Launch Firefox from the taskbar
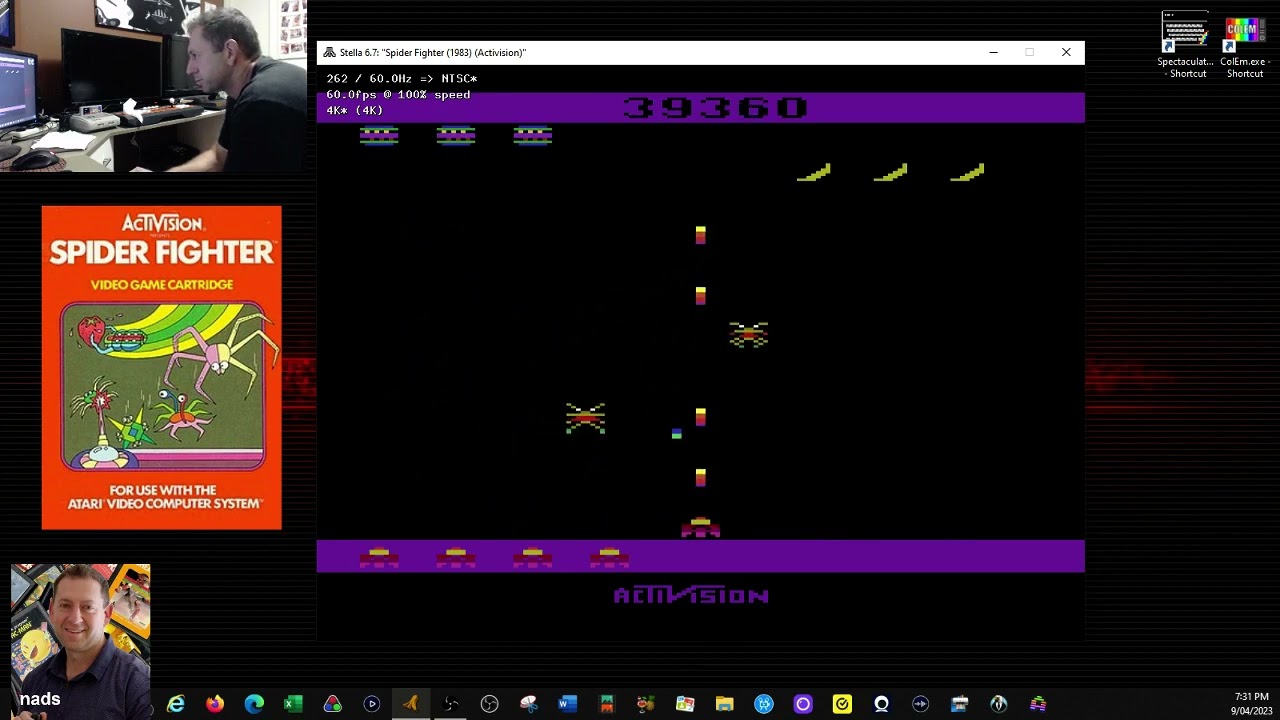 click(x=215, y=704)
